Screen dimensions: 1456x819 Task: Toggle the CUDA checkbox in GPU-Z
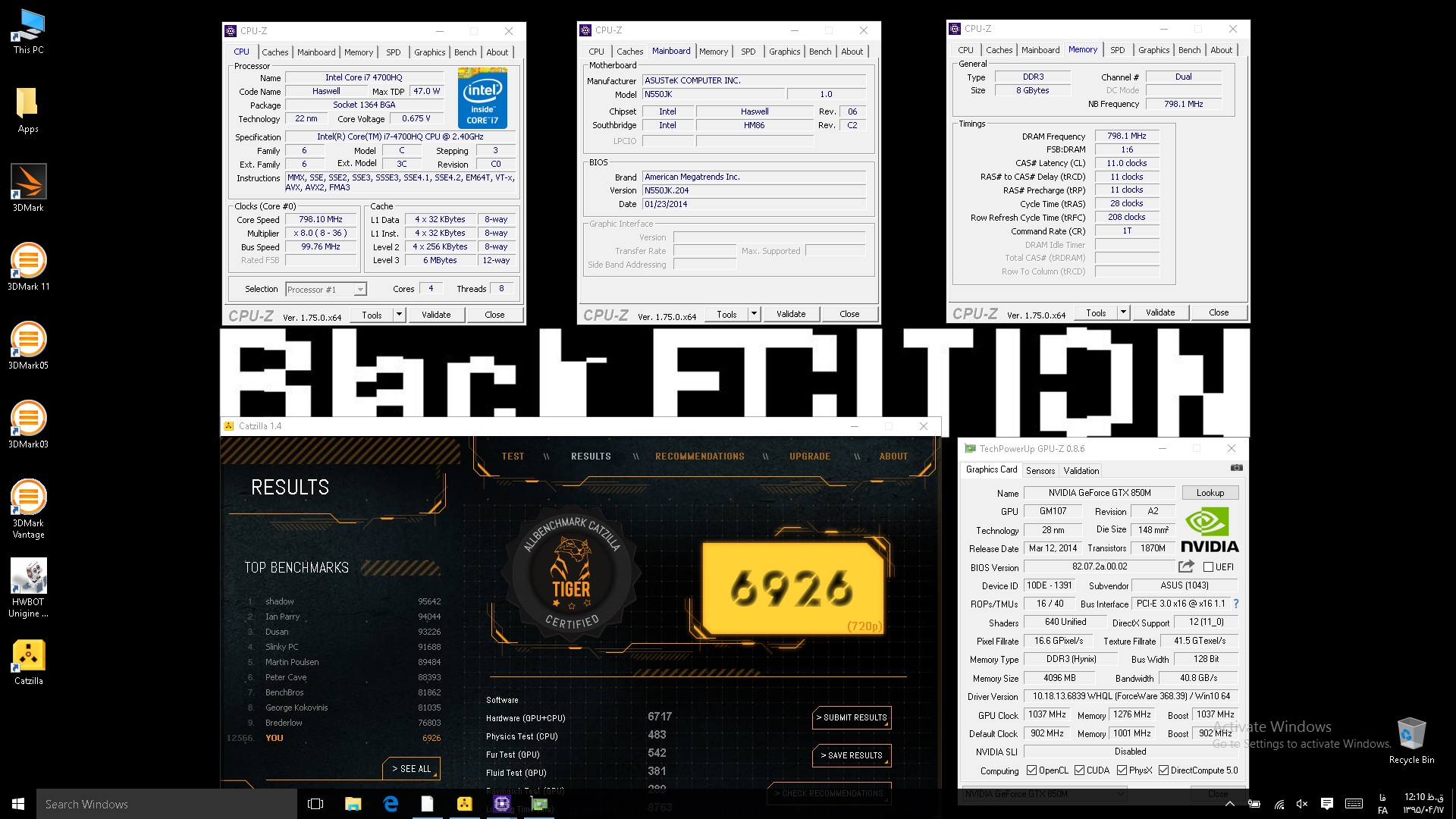[1079, 770]
